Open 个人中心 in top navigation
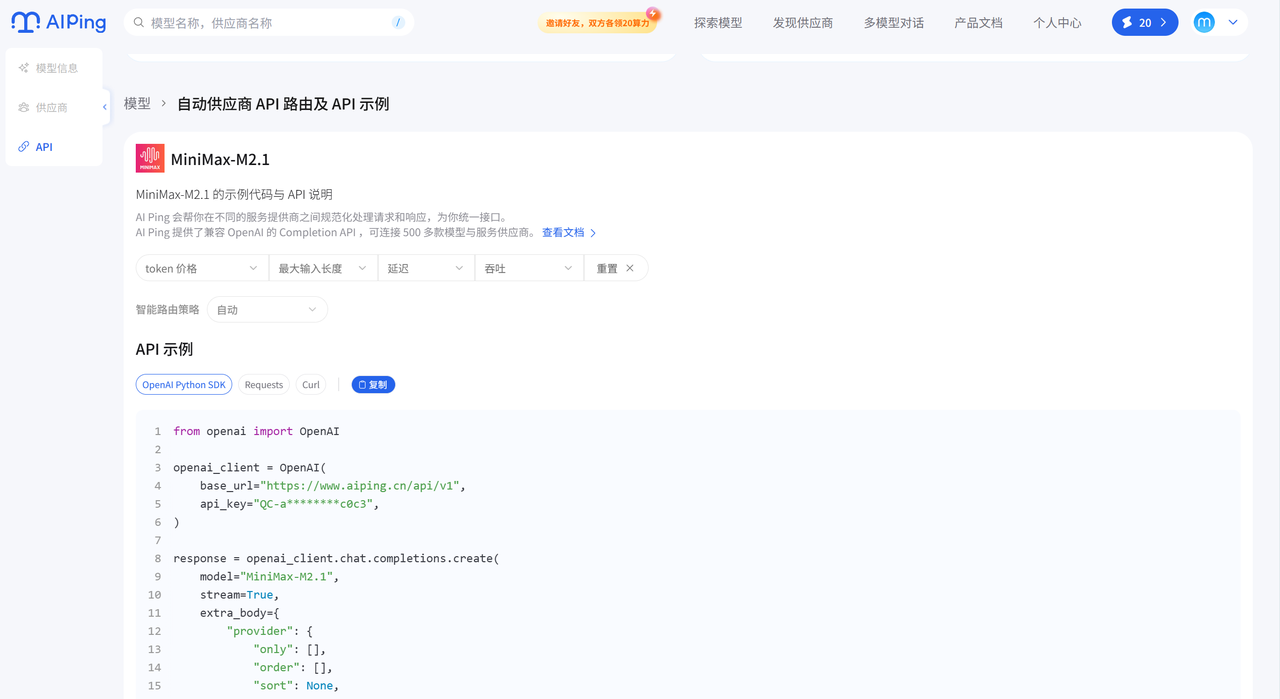 coord(1057,23)
